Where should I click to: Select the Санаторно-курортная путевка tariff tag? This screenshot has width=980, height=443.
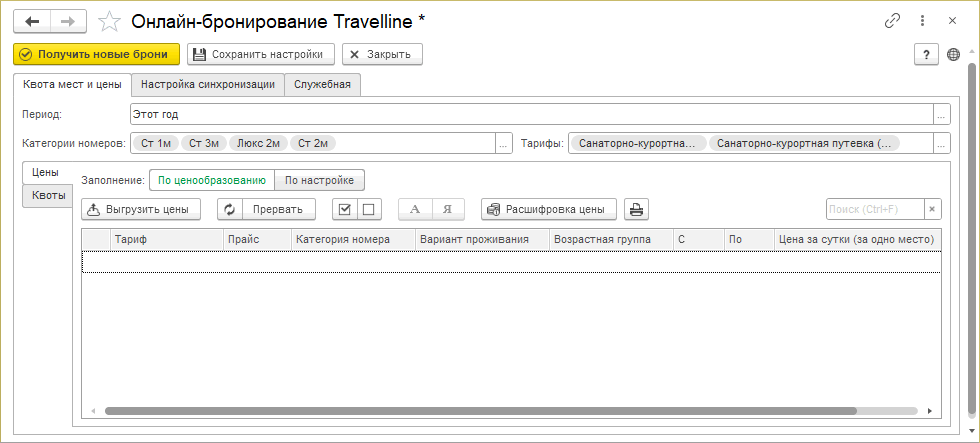804,143
